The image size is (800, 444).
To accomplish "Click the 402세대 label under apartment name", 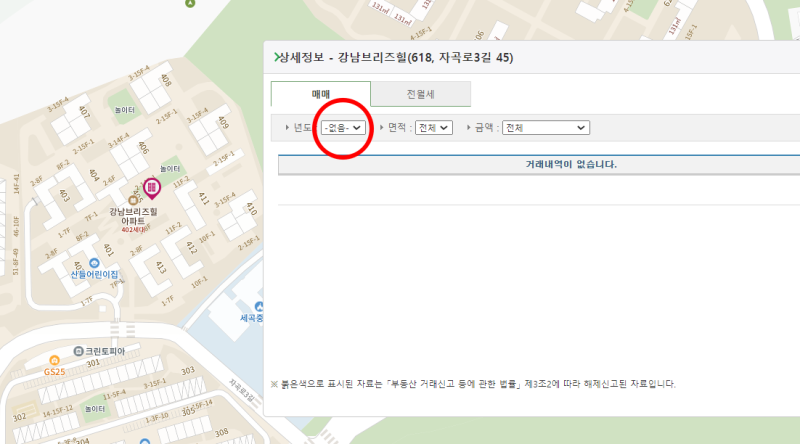I will click(x=133, y=230).
